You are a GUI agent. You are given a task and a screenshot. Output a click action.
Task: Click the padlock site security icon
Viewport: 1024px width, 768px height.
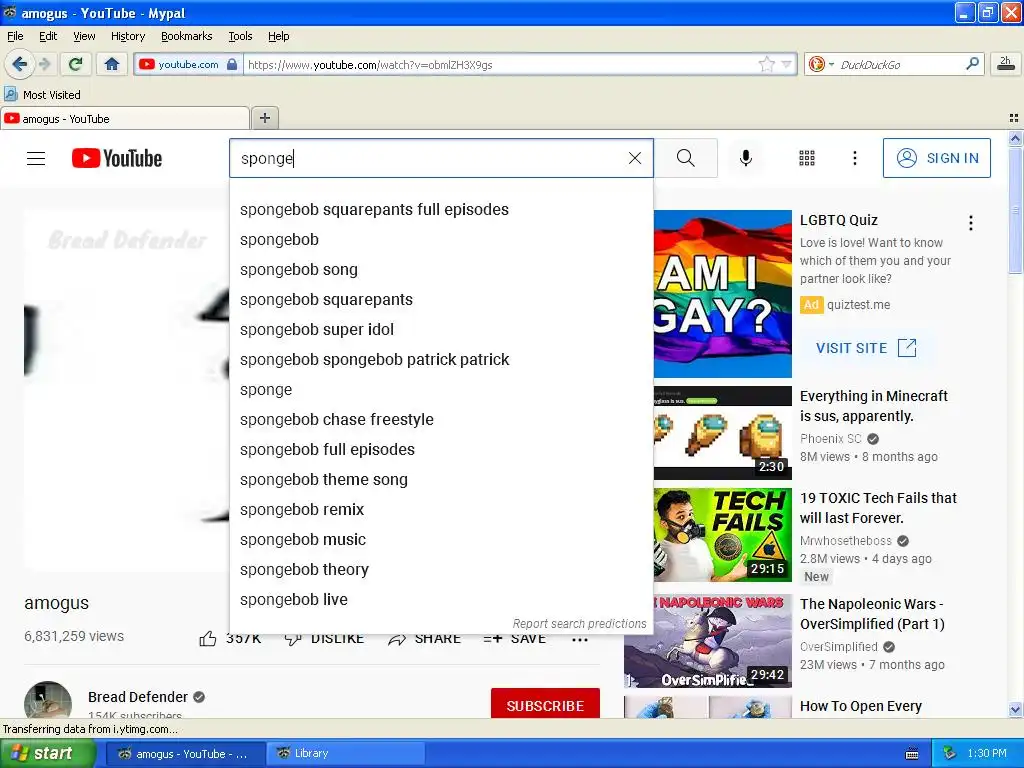coord(232,65)
